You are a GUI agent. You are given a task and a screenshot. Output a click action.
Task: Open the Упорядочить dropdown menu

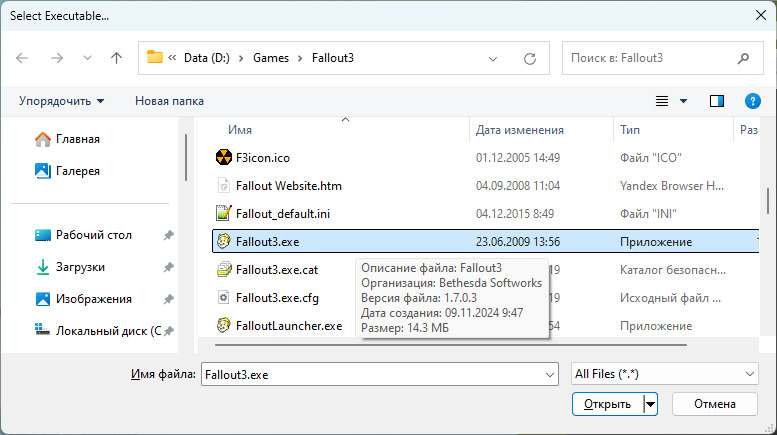61,101
